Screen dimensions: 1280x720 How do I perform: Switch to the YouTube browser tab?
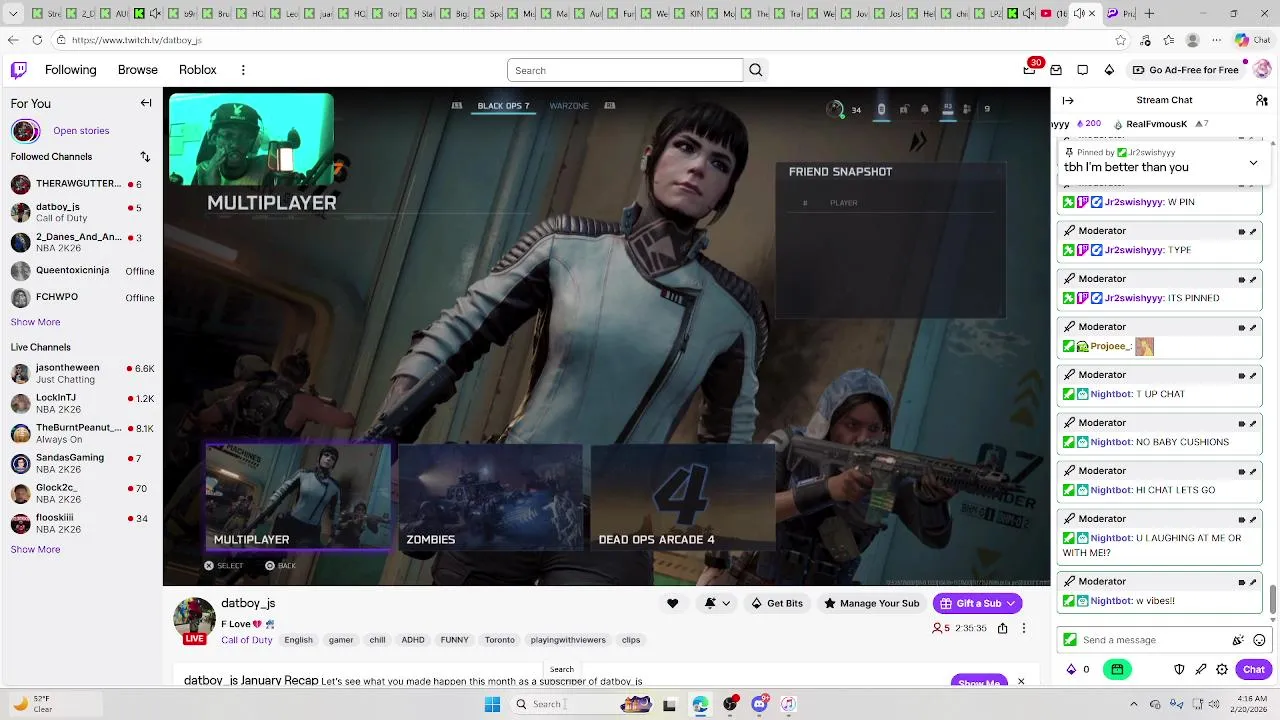(1053, 13)
